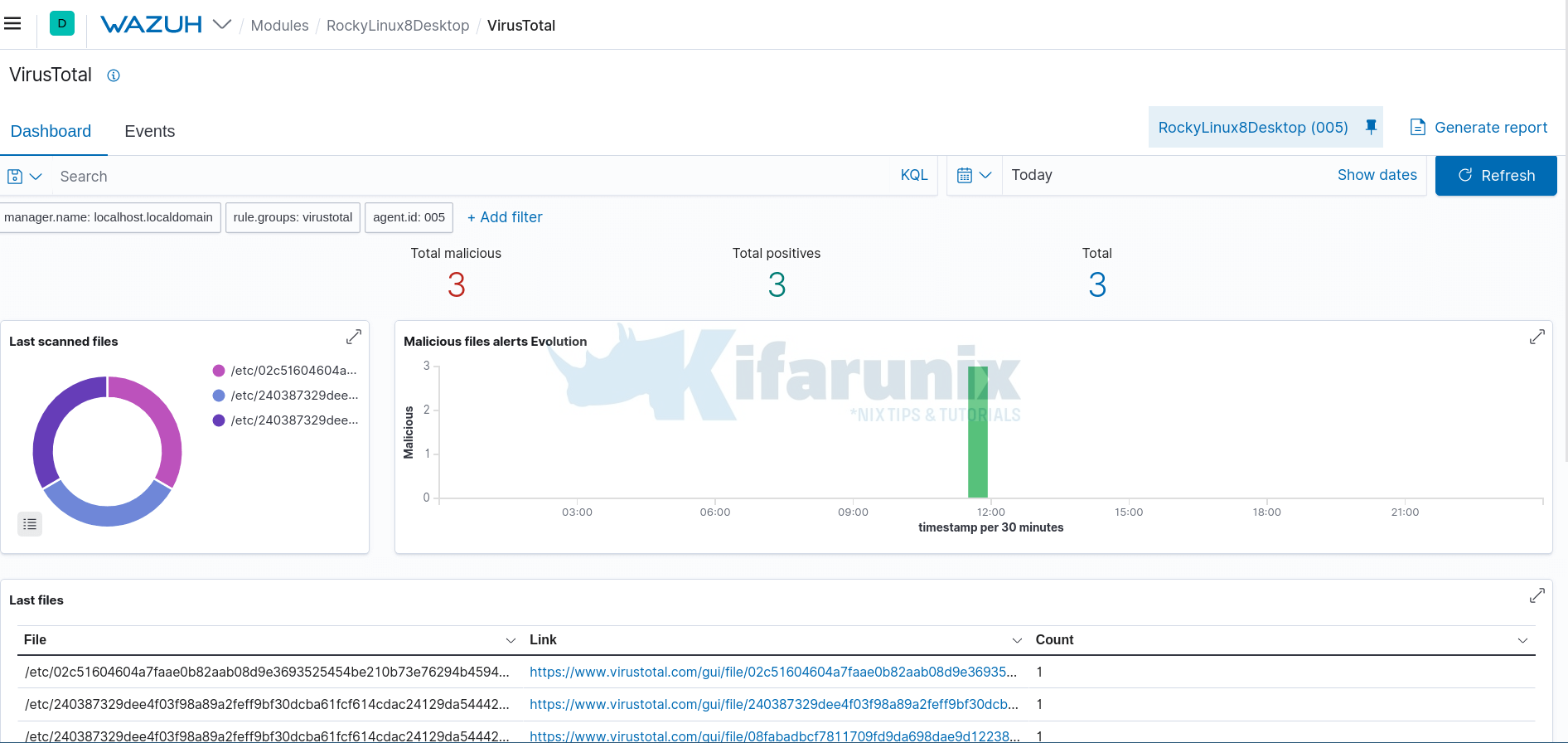Click the VirusTotal info icon
The width and height of the screenshot is (1568, 743).
(114, 75)
